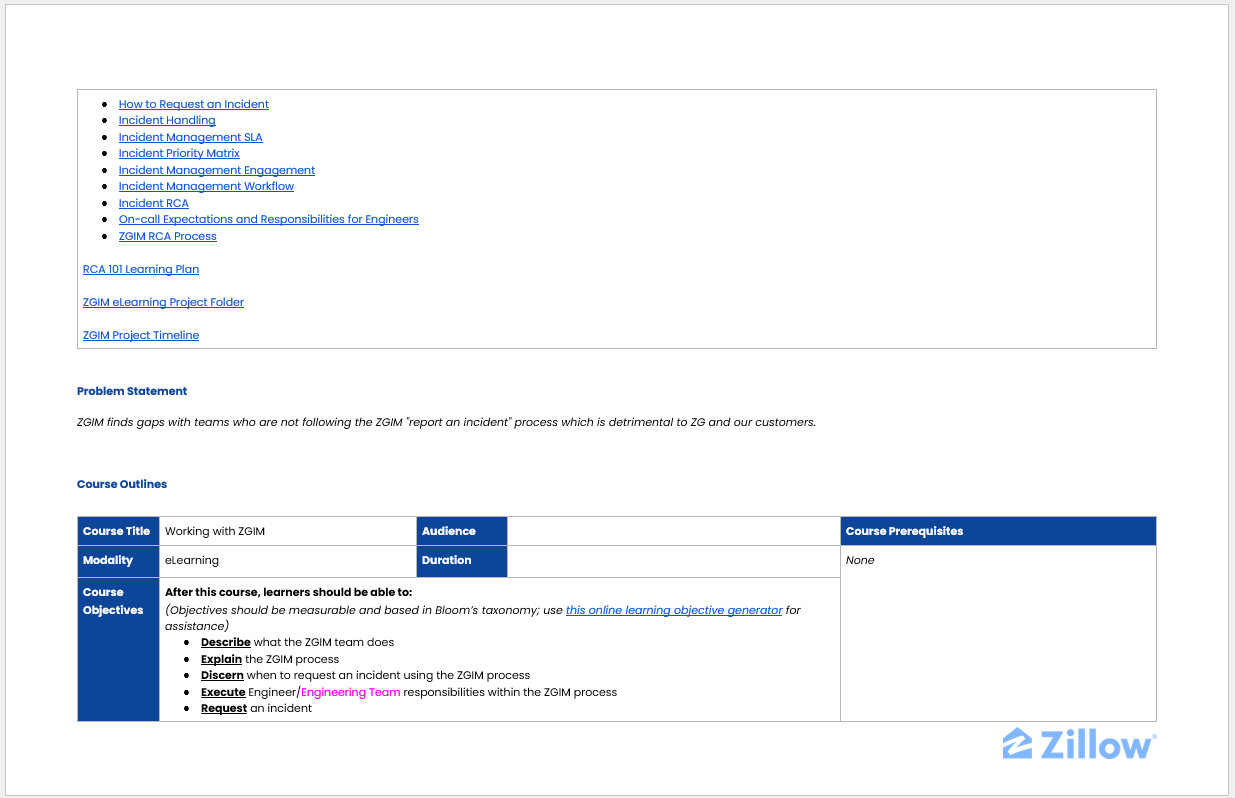The height and width of the screenshot is (798, 1235).
Task: Open the Incident RCA link
Action: [x=153, y=203]
